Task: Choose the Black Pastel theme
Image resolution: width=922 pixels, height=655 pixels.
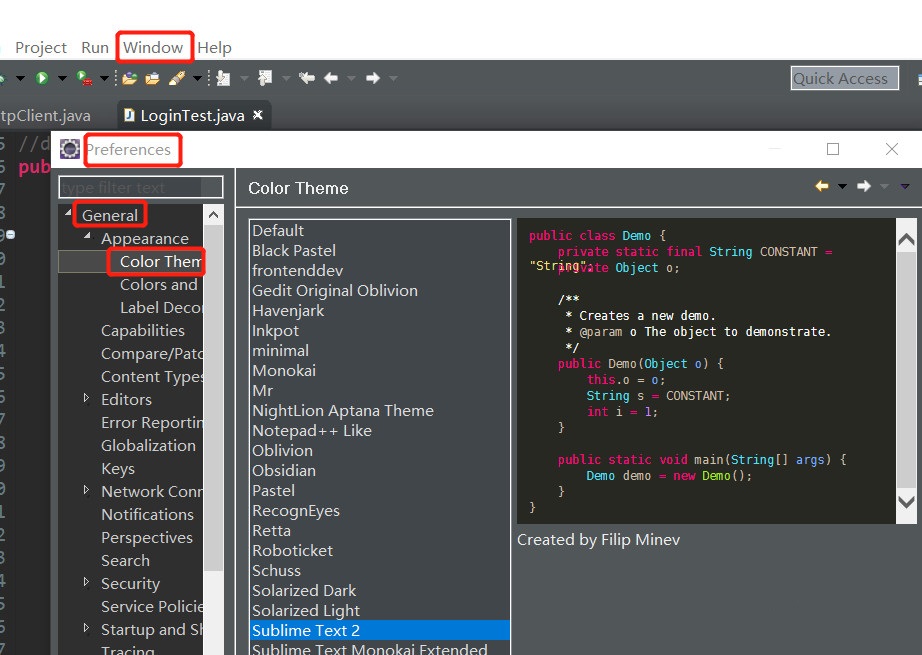Action: tap(380, 250)
